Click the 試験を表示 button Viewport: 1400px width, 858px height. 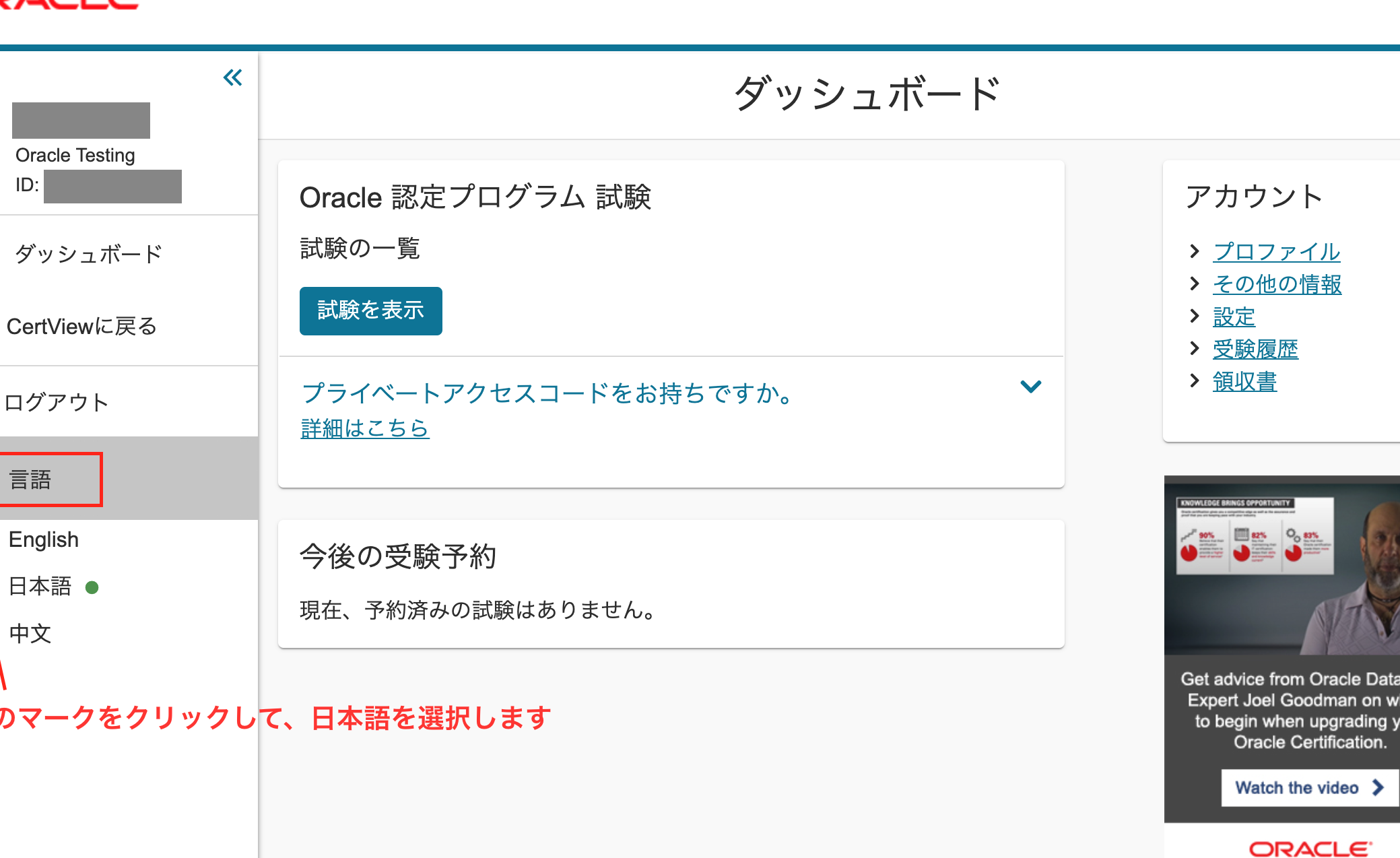[371, 310]
